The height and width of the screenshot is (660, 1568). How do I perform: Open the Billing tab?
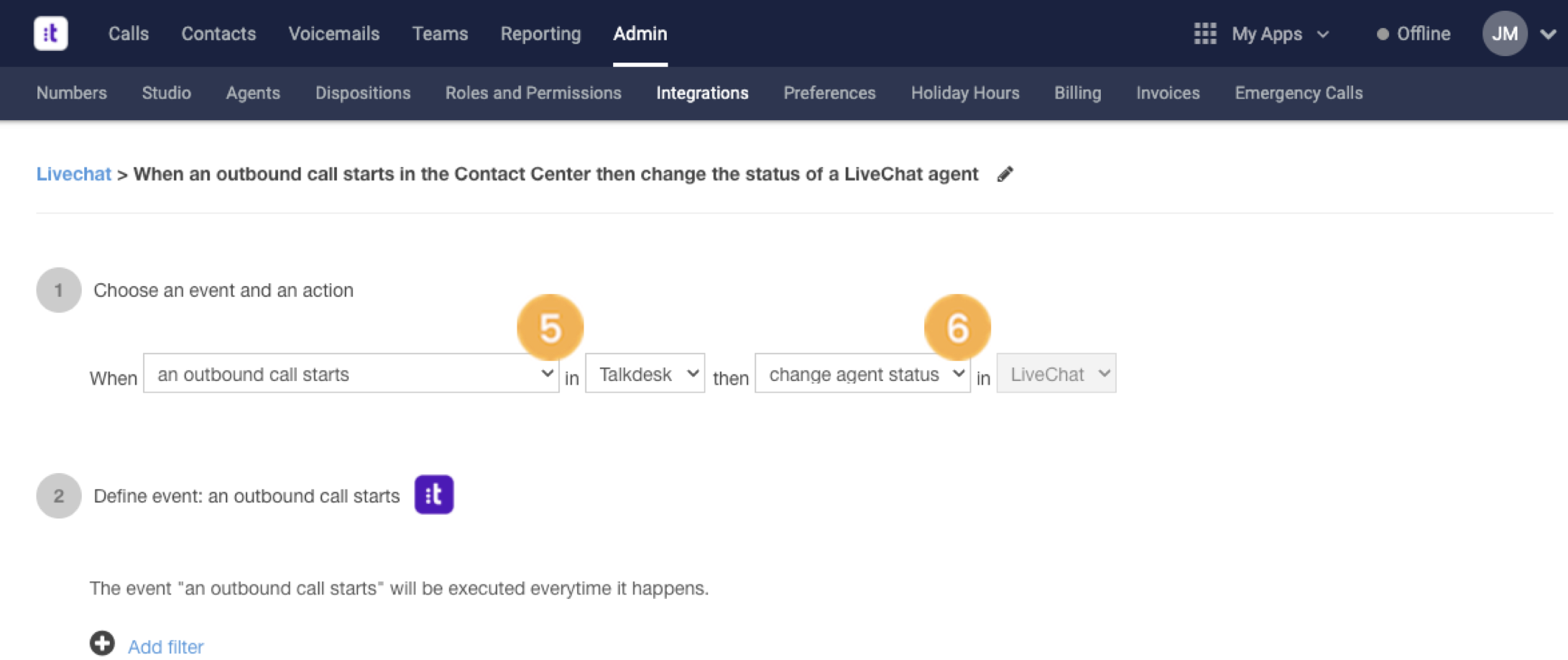(1077, 93)
